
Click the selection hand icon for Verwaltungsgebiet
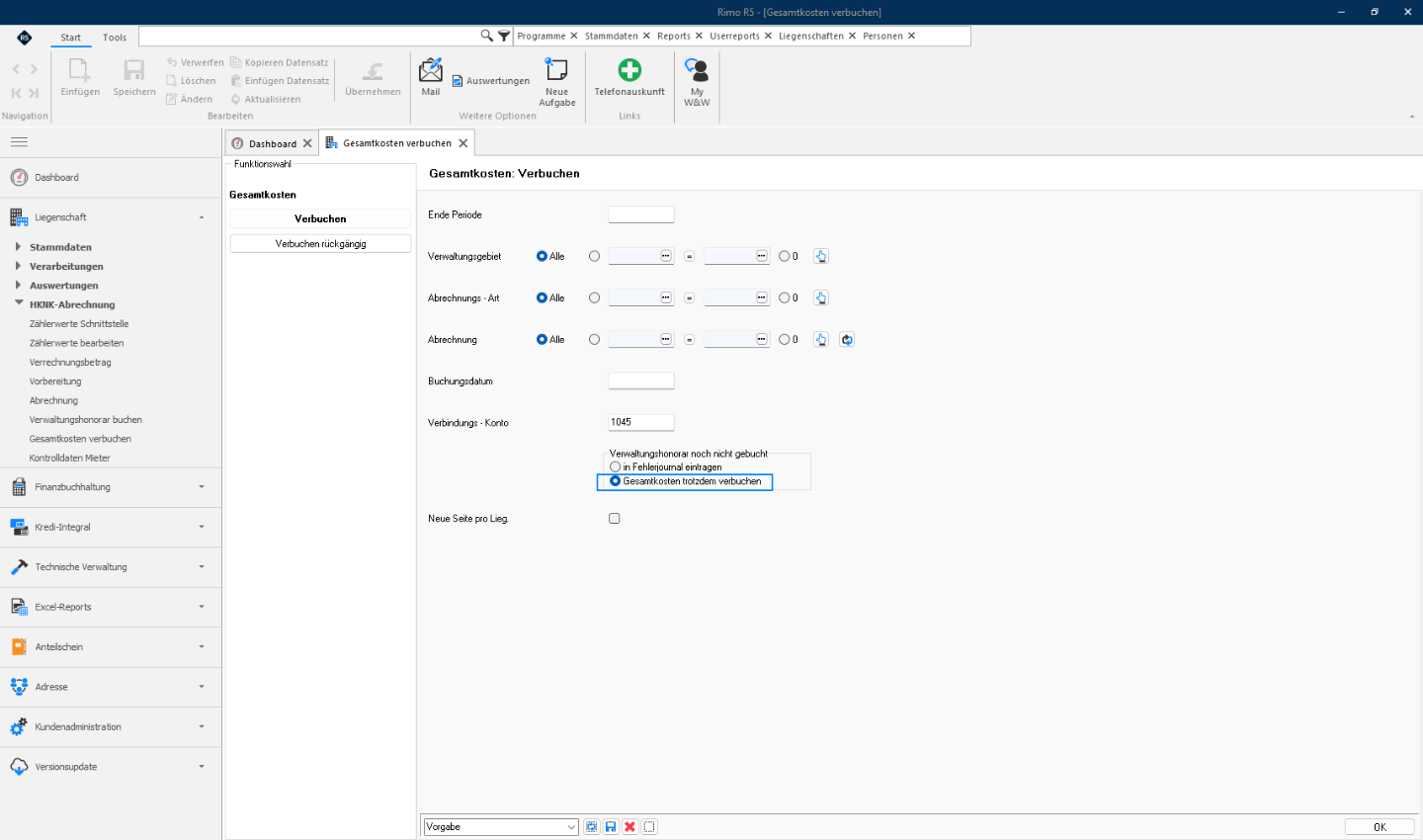point(821,256)
